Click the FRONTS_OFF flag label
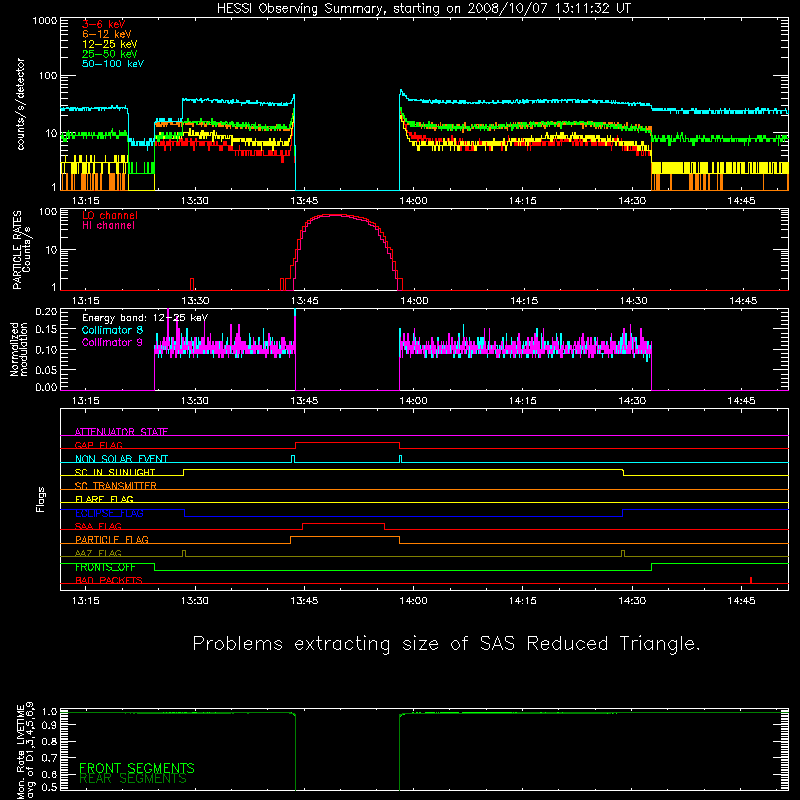This screenshot has width=800, height=800. (x=105, y=567)
